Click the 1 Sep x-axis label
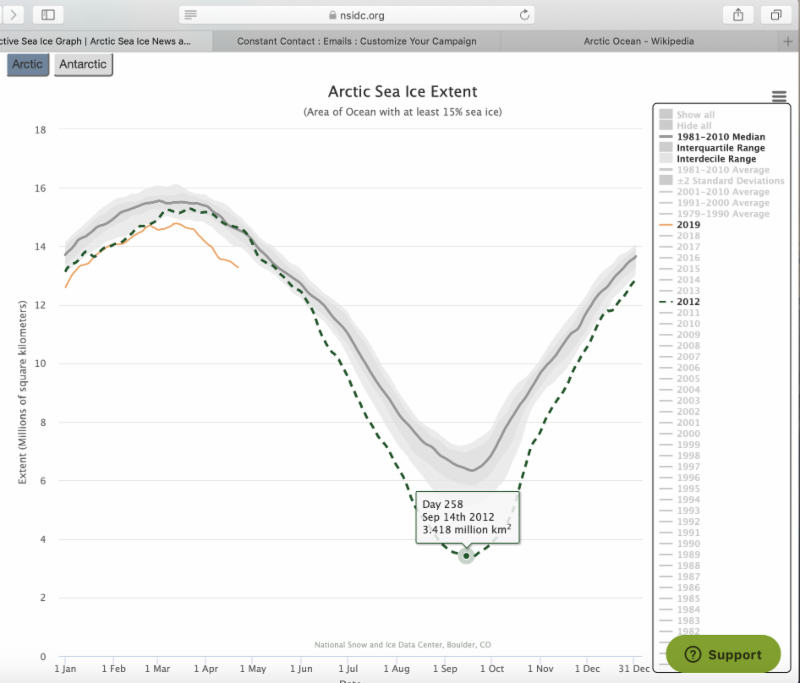 (x=445, y=669)
